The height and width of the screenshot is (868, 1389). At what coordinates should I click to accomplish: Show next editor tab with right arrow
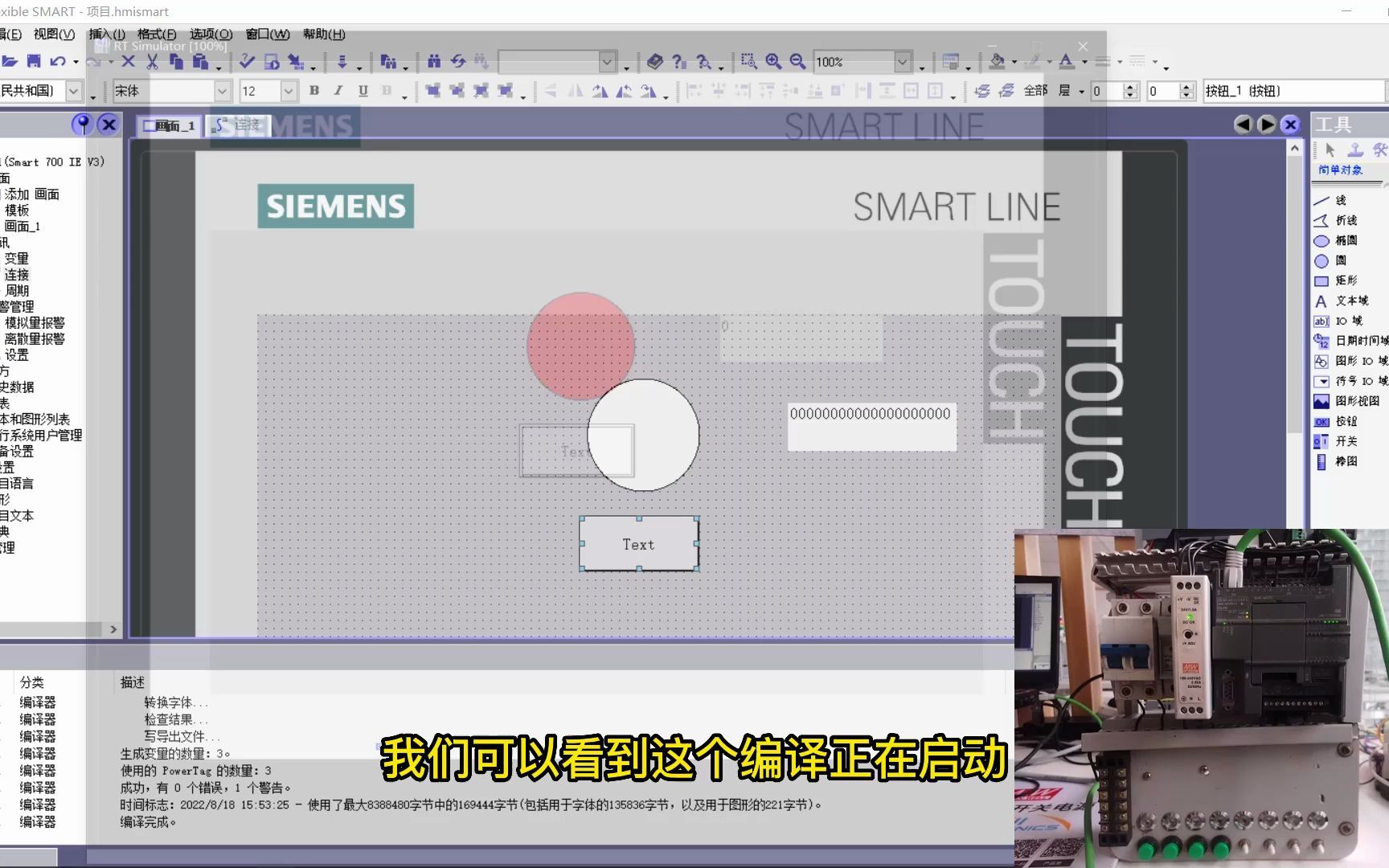1267,124
